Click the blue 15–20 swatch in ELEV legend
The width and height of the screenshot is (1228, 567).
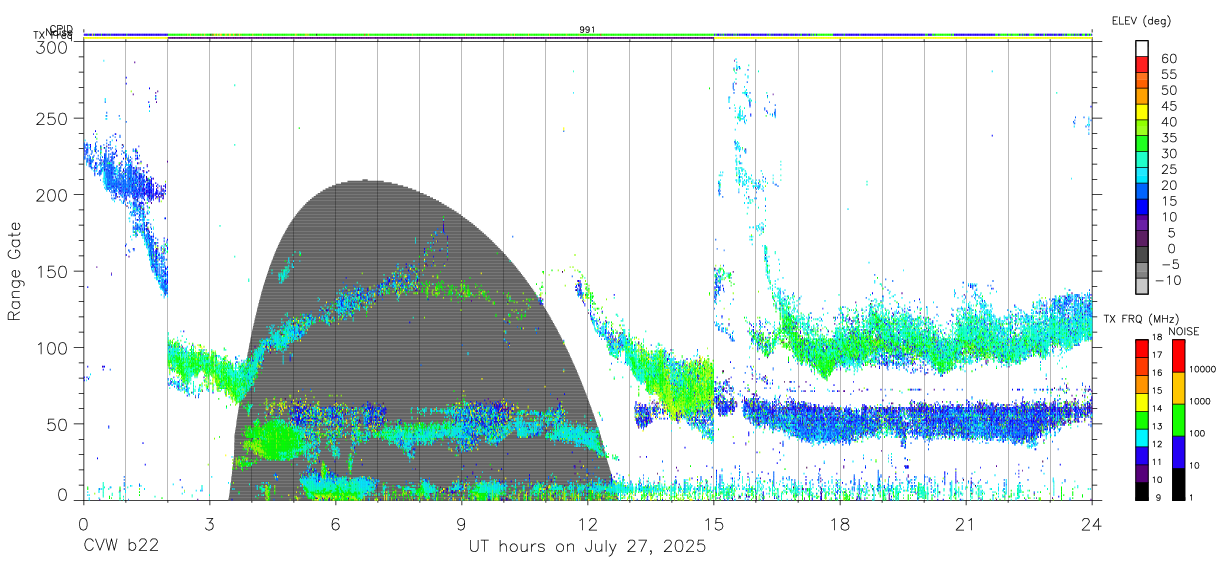point(1142,192)
